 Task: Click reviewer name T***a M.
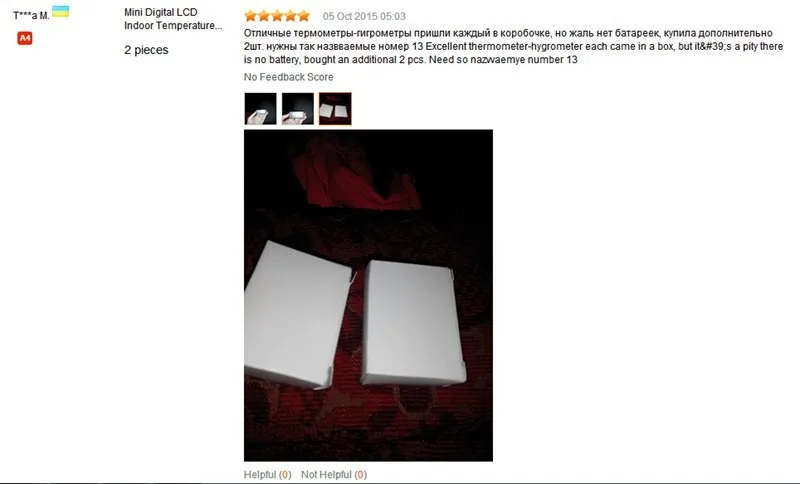pyautogui.click(x=31, y=15)
